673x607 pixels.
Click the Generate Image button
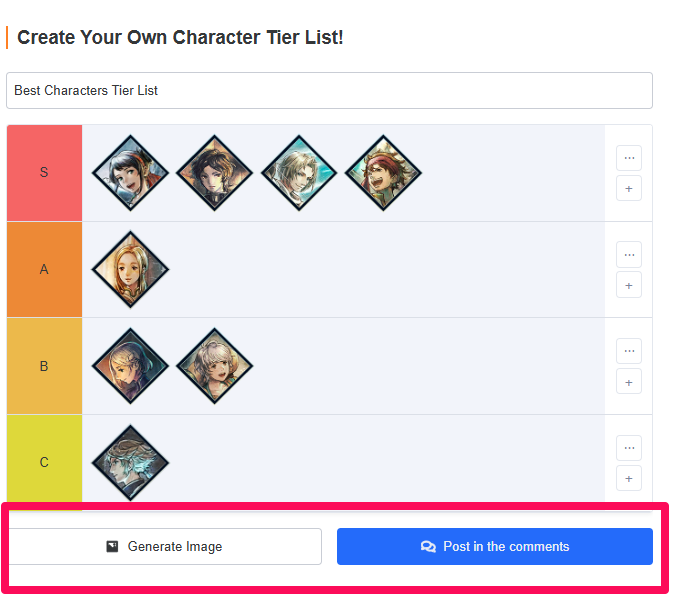point(165,547)
